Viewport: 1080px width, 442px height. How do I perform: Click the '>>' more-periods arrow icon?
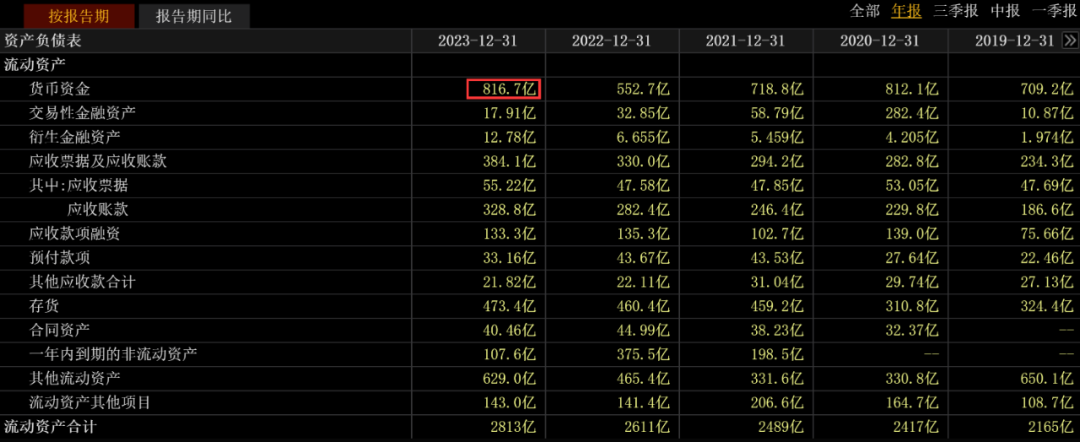coord(1070,41)
